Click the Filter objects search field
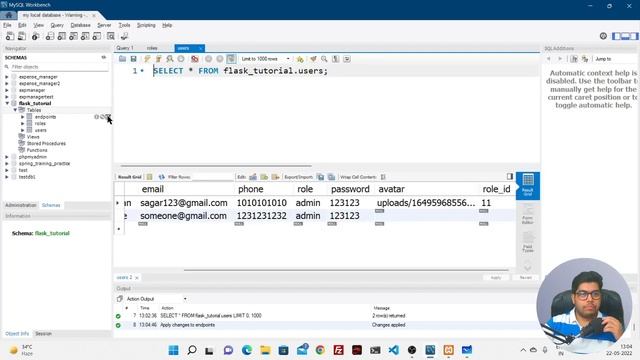The width and height of the screenshot is (640, 360). pyautogui.click(x=59, y=67)
